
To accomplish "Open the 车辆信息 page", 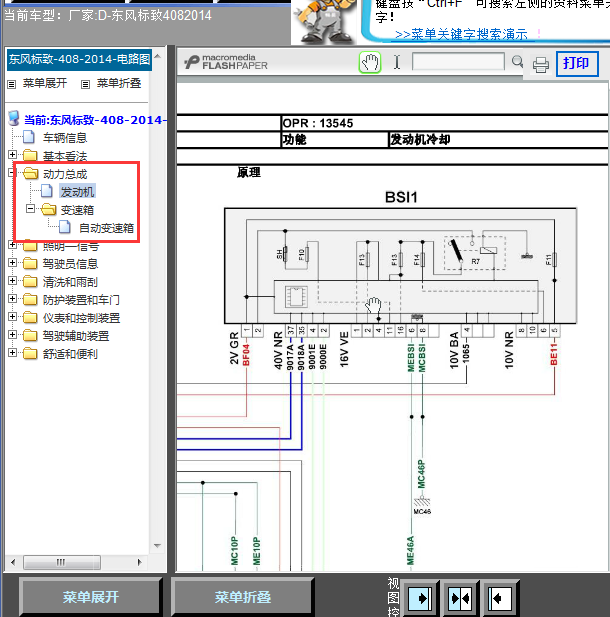I will 65,138.
